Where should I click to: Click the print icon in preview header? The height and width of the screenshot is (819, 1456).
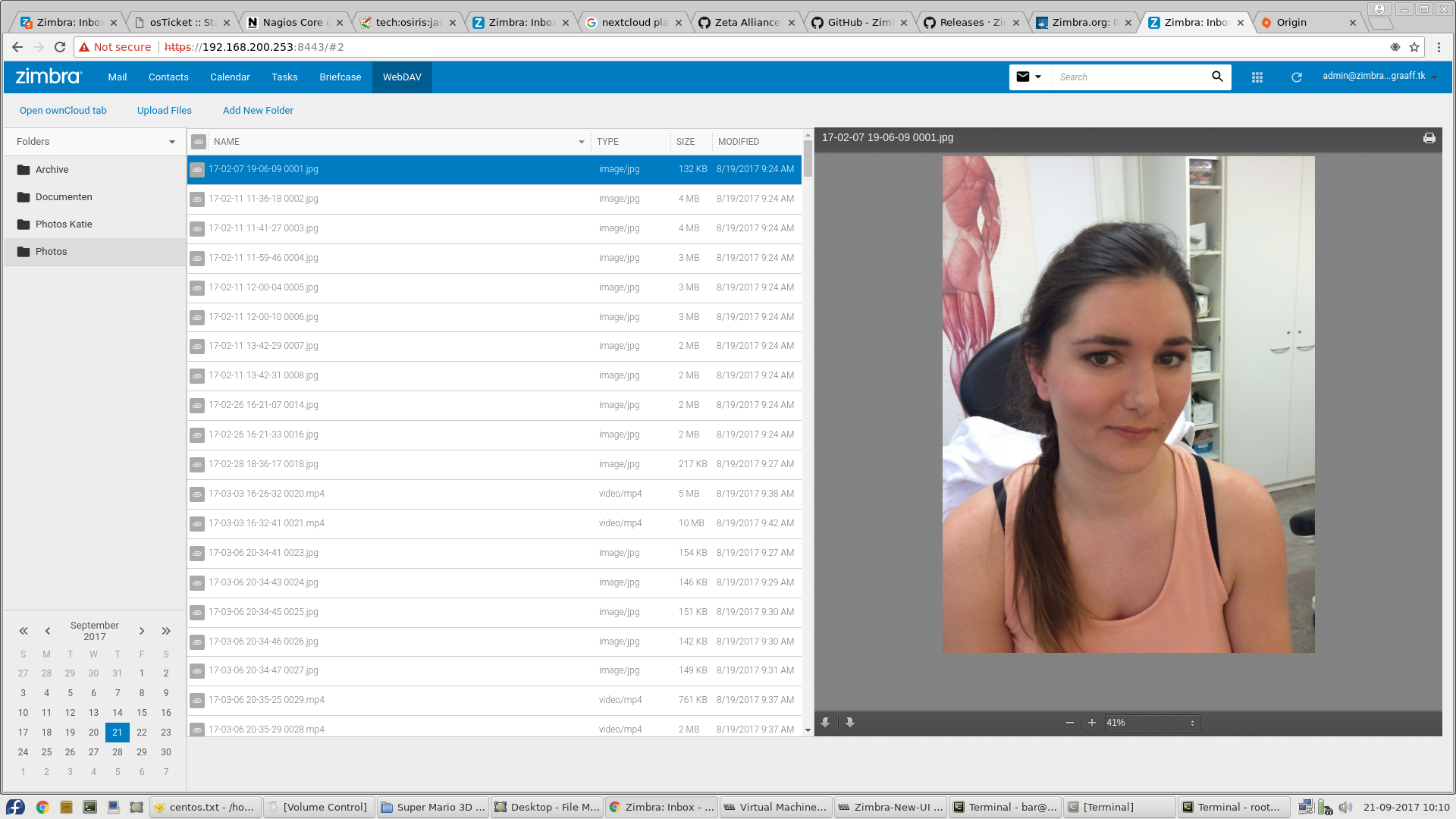1429,138
